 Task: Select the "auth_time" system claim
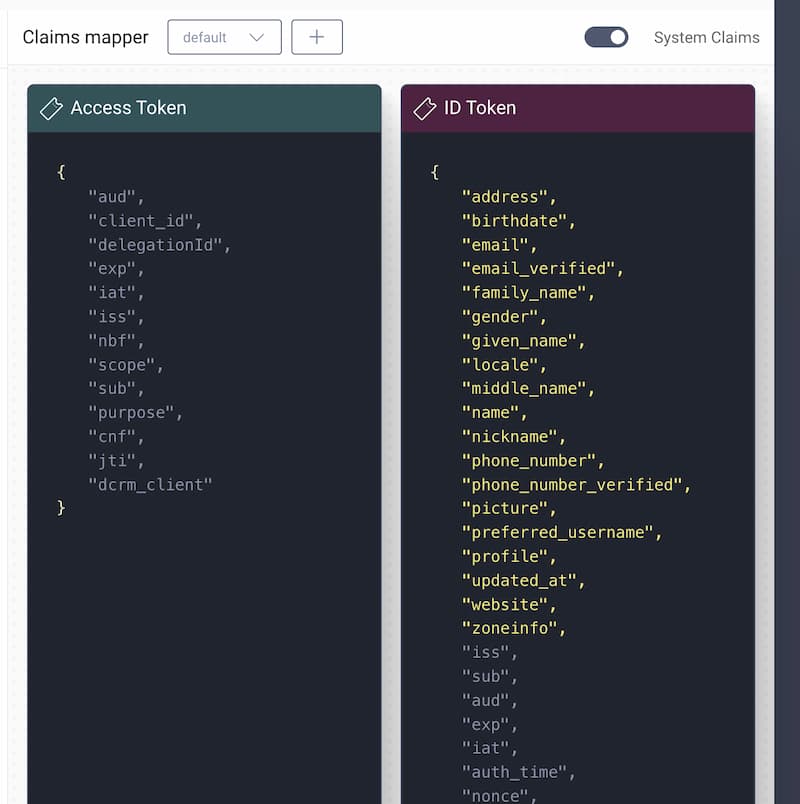514,772
